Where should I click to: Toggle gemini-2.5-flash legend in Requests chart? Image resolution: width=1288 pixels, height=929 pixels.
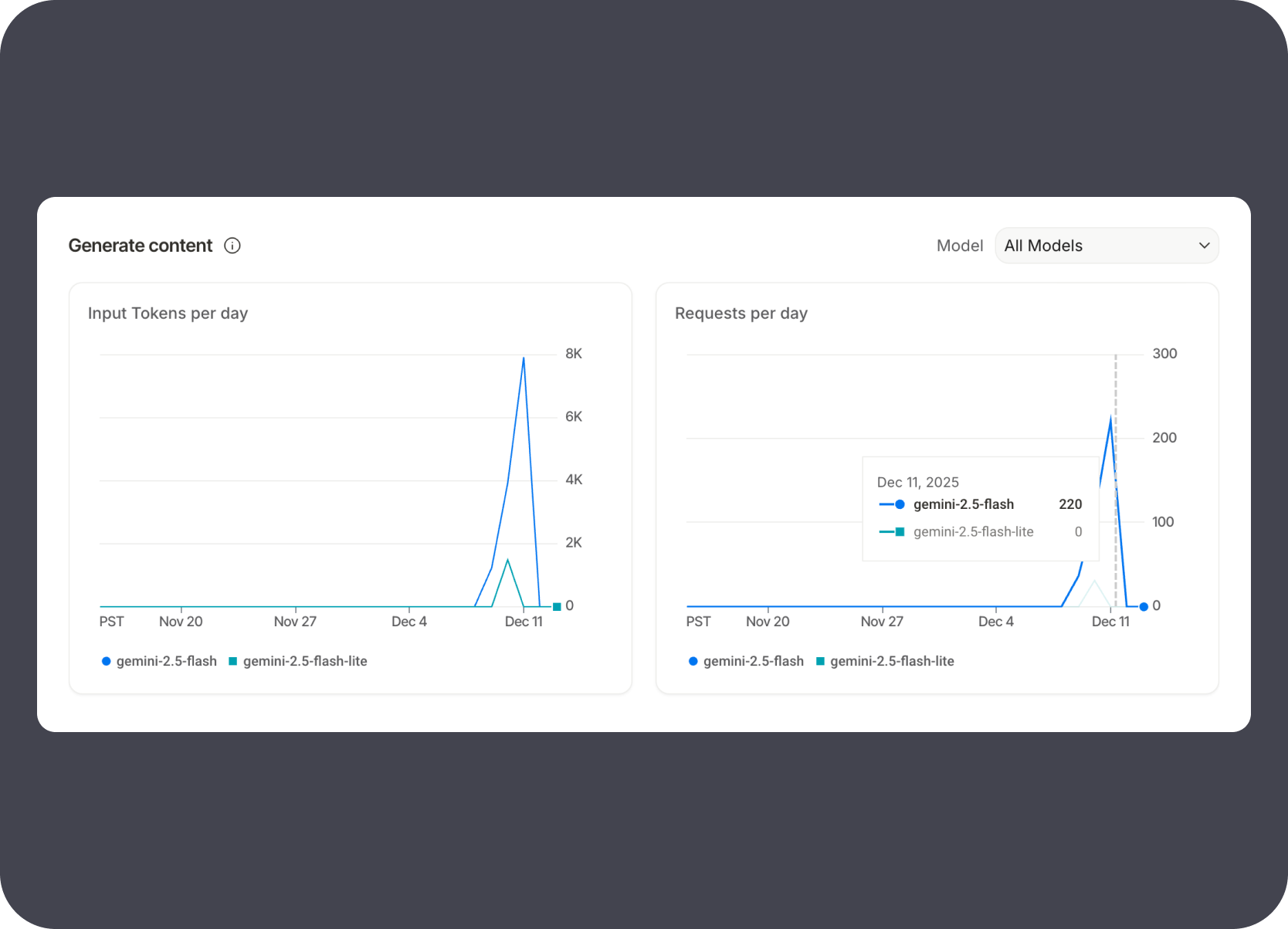(x=746, y=661)
